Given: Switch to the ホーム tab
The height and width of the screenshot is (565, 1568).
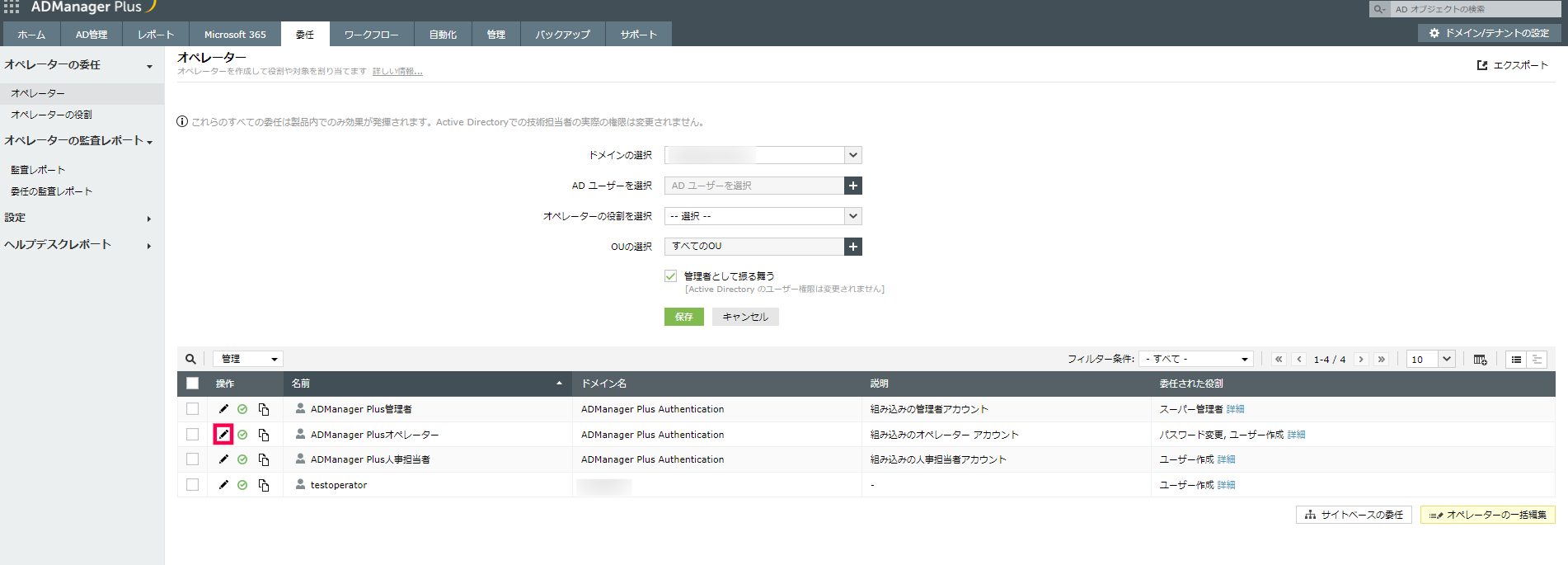Looking at the screenshot, I should (31, 35).
